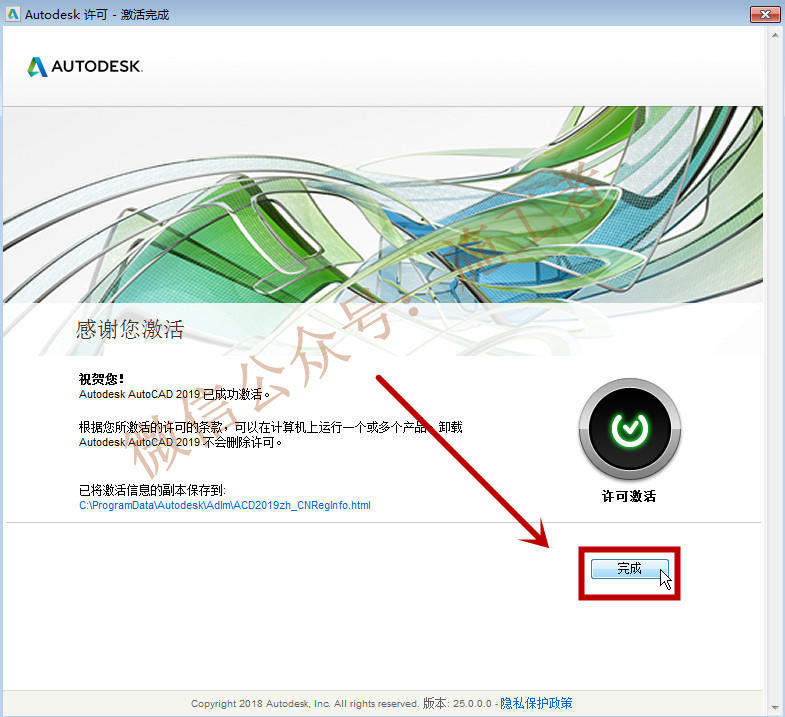Click the 'Autodesk 许可 - 激活完成' window title
Image resolution: width=785 pixels, height=717 pixels.
point(97,15)
